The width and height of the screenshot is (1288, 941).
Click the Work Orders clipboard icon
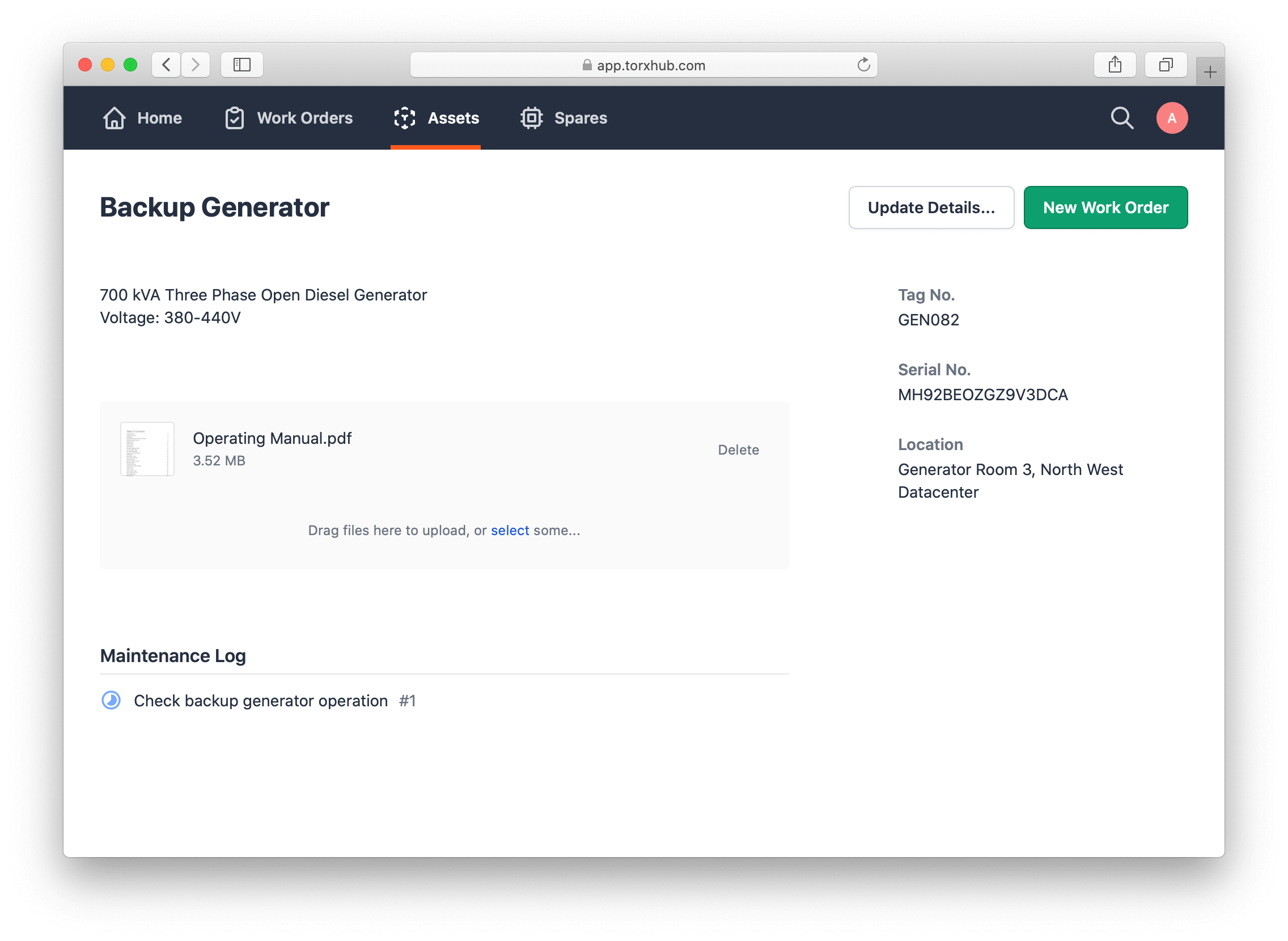pyautogui.click(x=234, y=118)
